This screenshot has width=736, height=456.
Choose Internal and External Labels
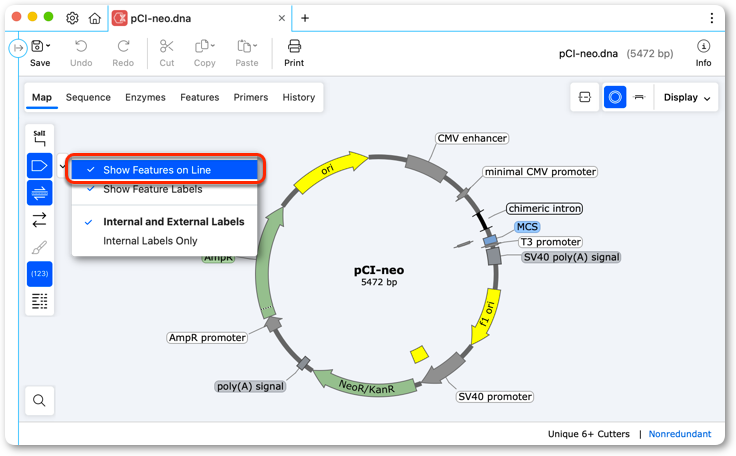[164, 222]
